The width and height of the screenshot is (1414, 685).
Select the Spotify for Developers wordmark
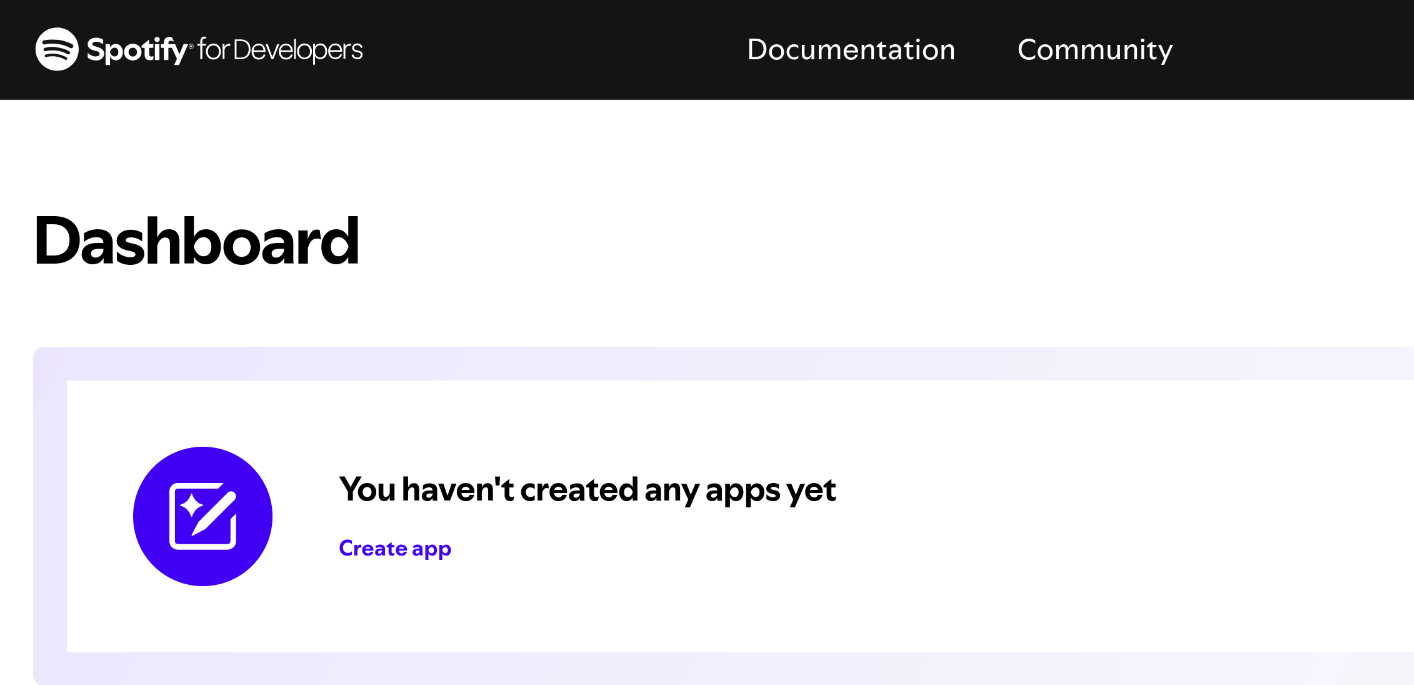pyautogui.click(x=198, y=48)
